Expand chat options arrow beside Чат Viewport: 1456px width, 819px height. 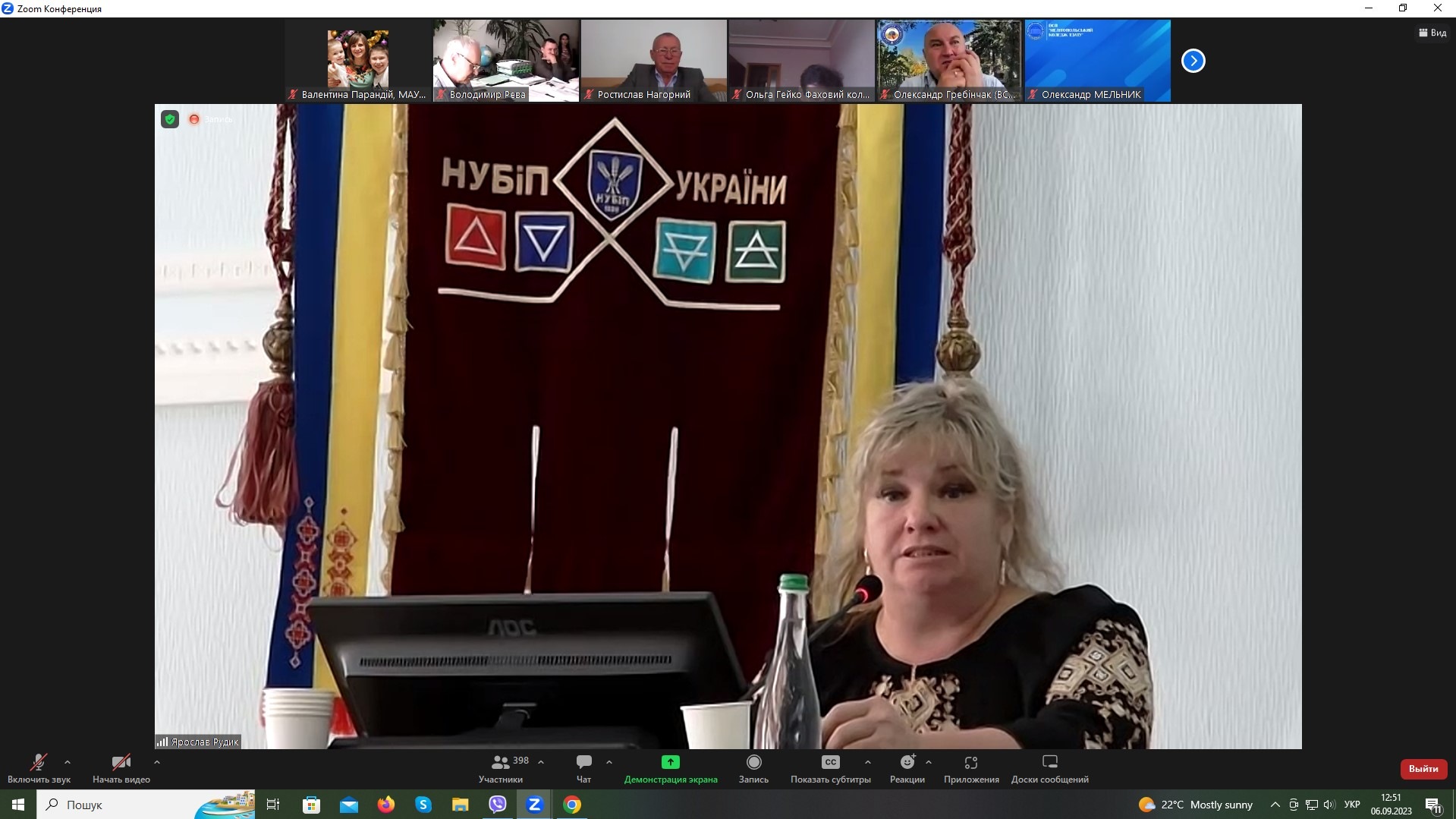pyautogui.click(x=609, y=762)
